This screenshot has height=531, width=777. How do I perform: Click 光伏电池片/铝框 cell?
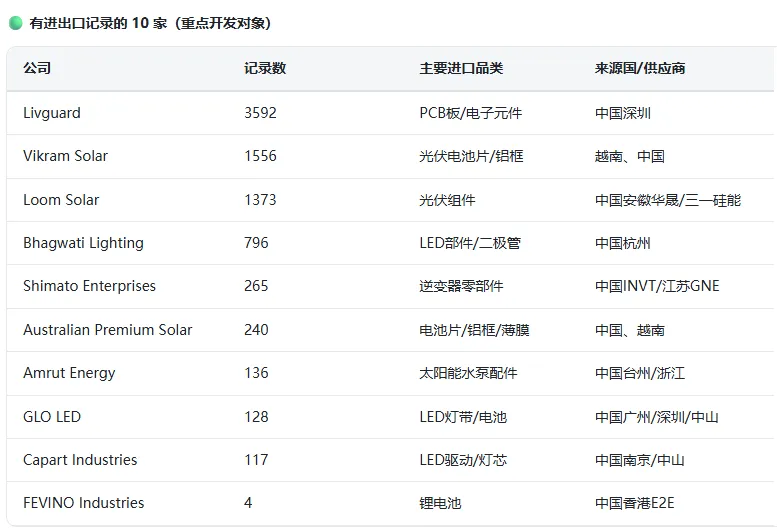click(x=471, y=156)
